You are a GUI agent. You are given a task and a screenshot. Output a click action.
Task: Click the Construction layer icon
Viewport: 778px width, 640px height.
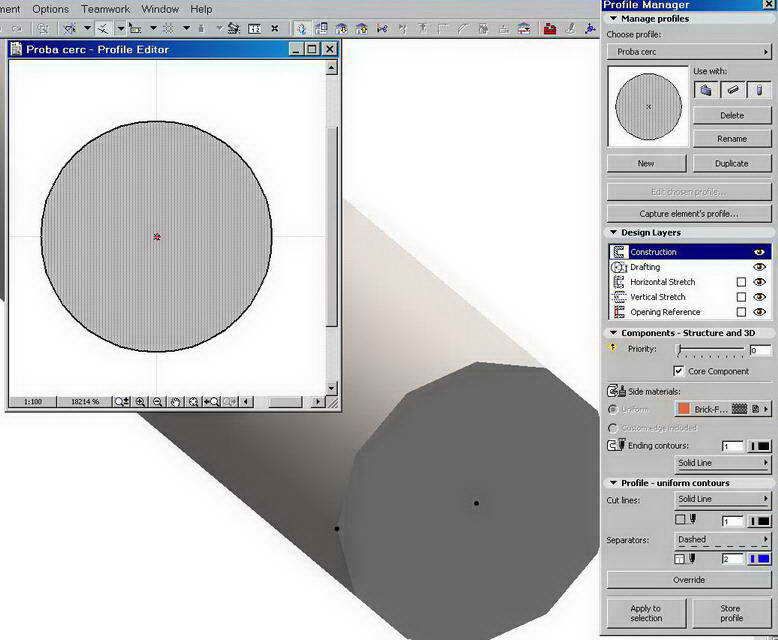618,252
